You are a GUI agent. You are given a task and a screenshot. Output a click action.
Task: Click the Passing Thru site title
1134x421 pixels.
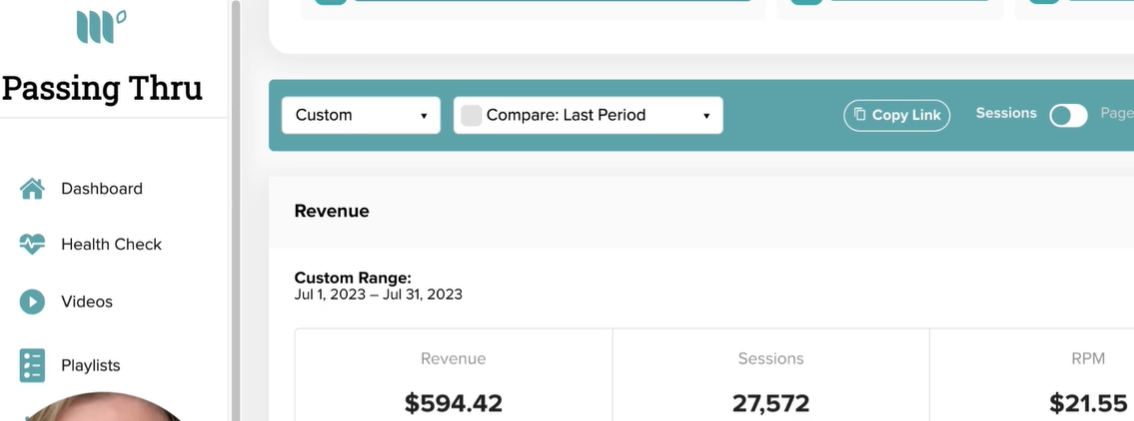103,88
